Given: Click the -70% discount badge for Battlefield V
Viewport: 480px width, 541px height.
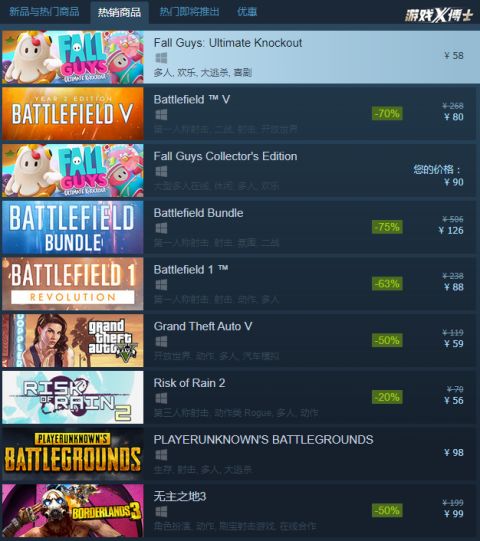Looking at the screenshot, I should (x=387, y=114).
